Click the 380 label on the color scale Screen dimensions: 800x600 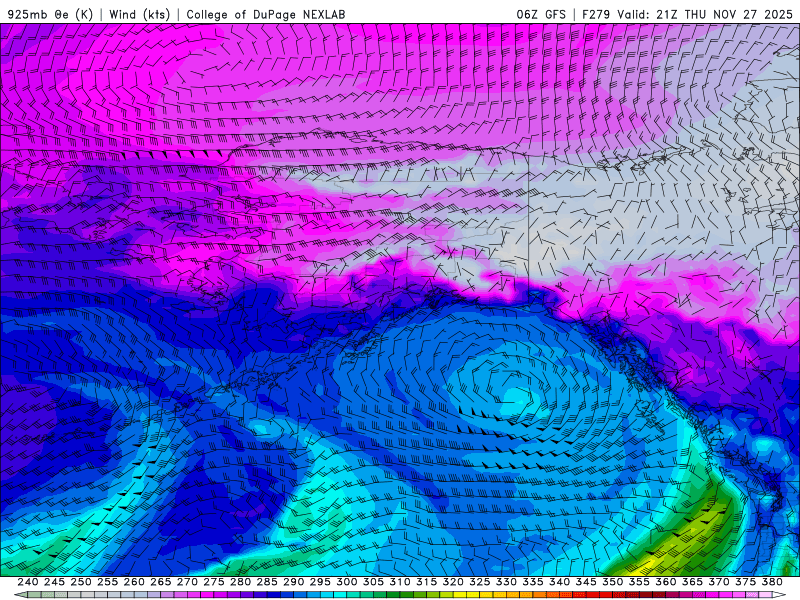coord(772,582)
